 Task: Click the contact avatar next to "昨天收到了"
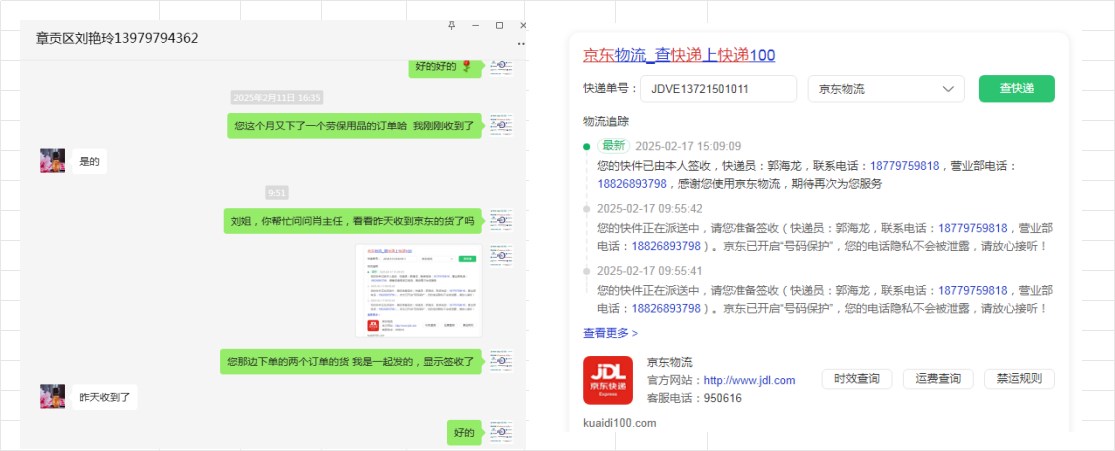coord(53,396)
